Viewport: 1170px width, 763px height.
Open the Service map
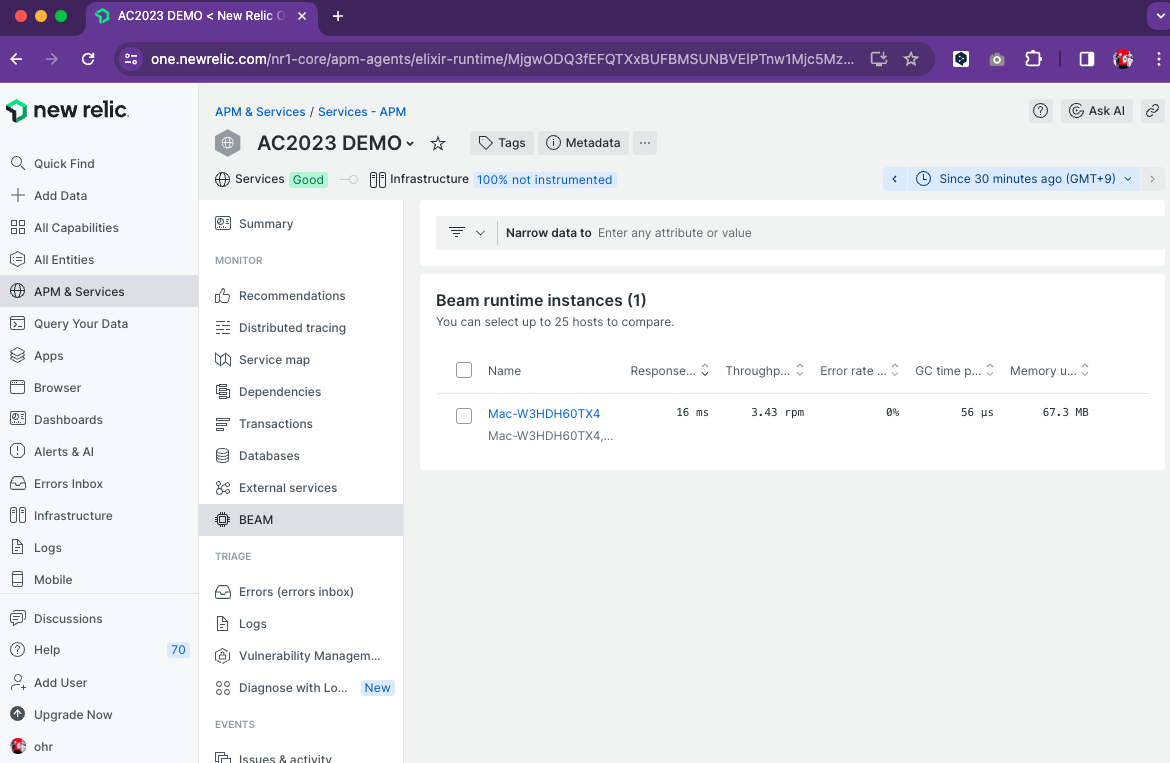[262, 360]
